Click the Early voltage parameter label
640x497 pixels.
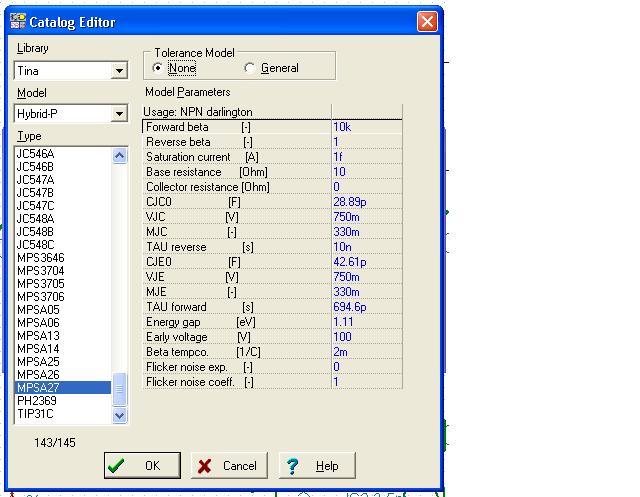pos(177,337)
